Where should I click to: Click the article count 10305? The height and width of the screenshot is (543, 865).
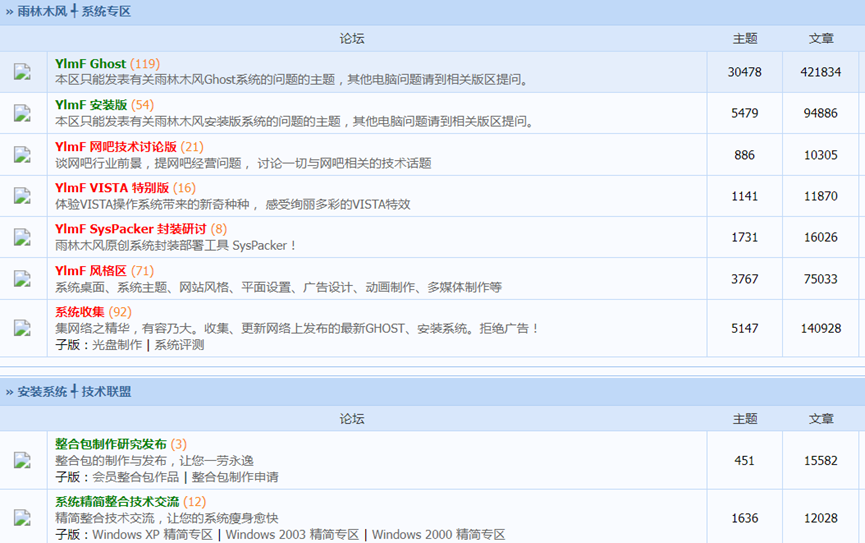[x=821, y=155]
